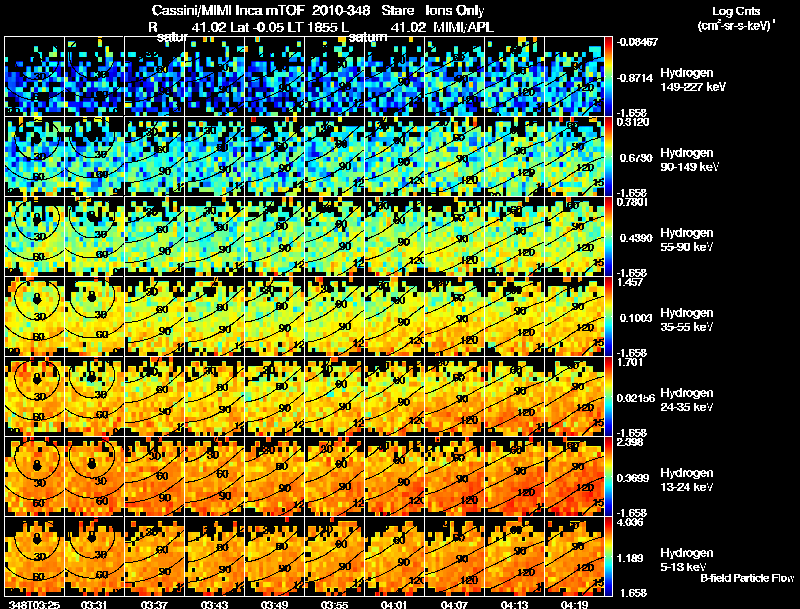This screenshot has height=609, width=800.
Task: Click the 13-24 keV image panel at 04:07
Action: [x=454, y=476]
